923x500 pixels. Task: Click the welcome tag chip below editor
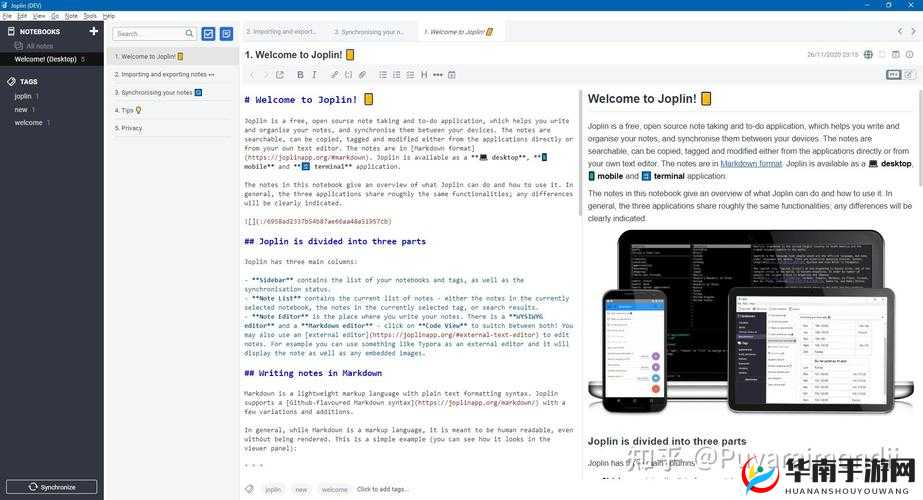coord(334,489)
